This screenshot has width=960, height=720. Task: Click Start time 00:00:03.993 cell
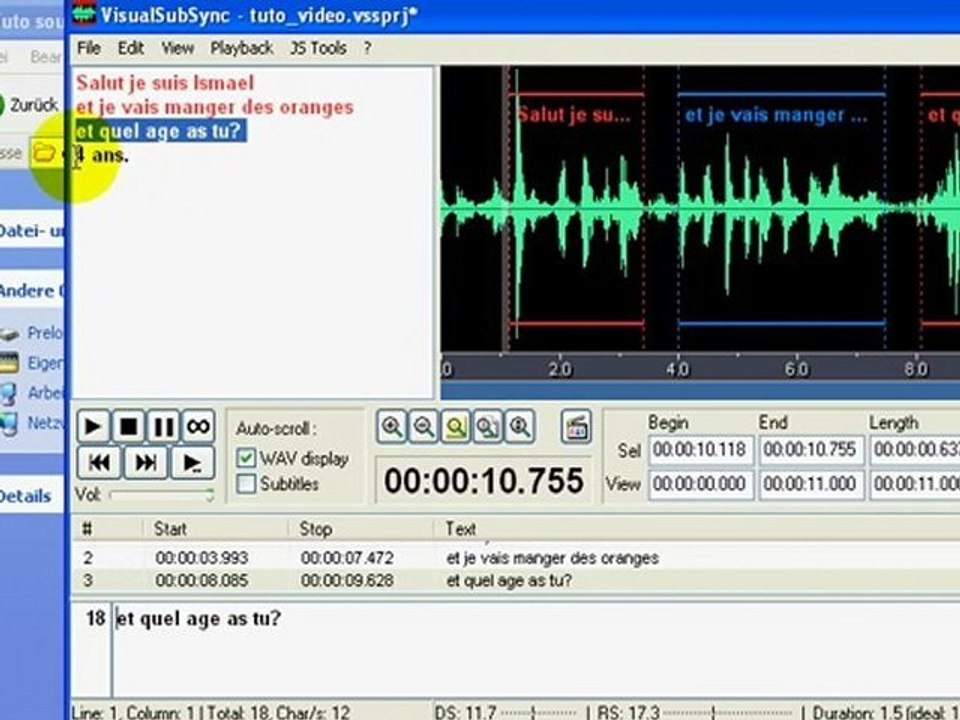click(201, 558)
